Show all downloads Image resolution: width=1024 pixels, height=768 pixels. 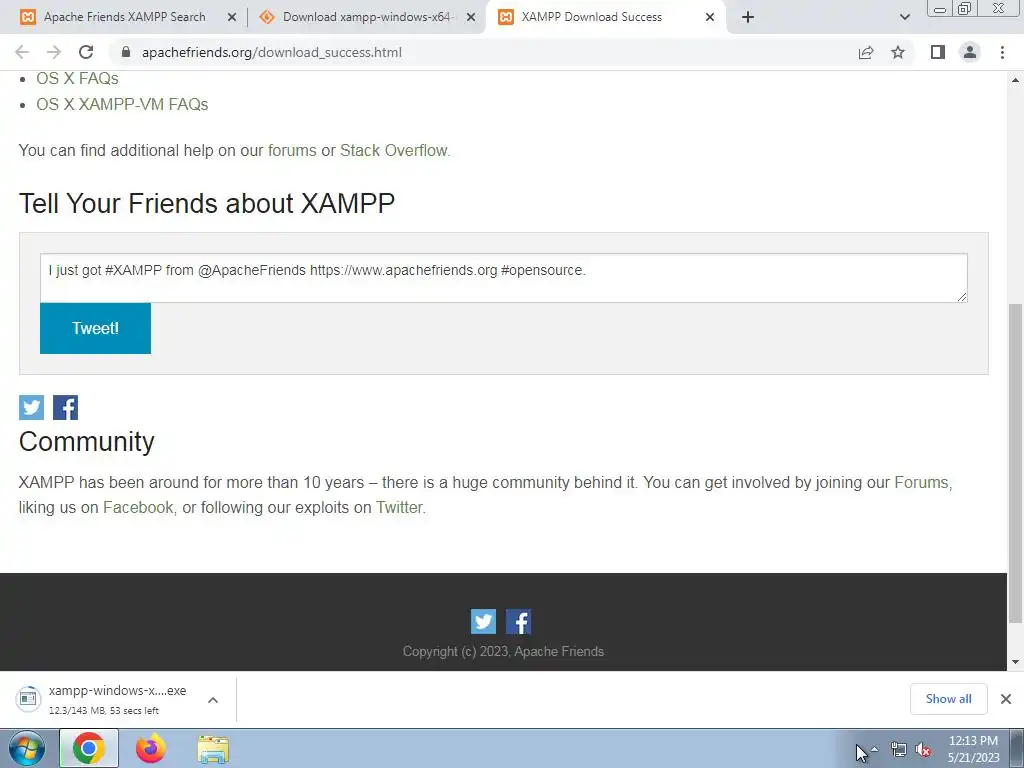(948, 699)
